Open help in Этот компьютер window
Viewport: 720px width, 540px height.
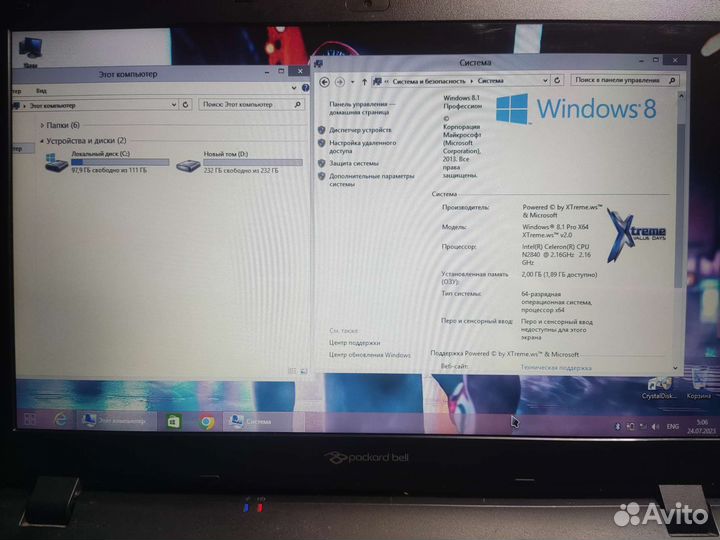[305, 88]
